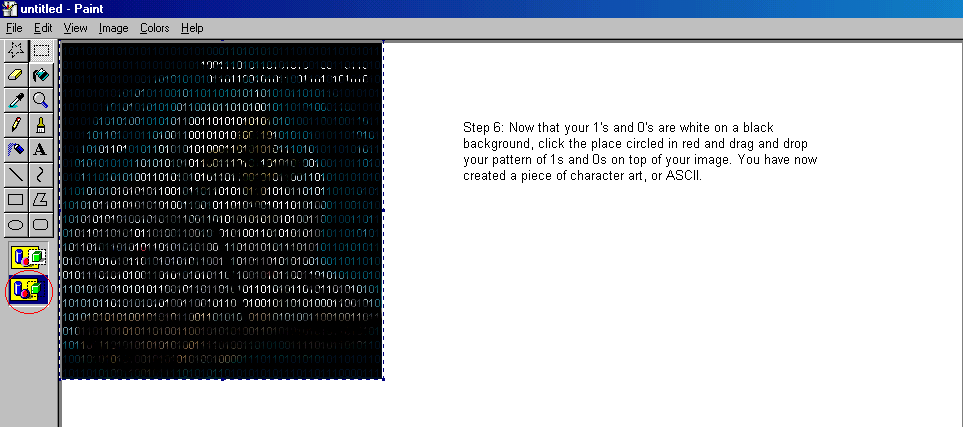963x427 pixels.
Task: Open the Image menu
Action: 114,28
